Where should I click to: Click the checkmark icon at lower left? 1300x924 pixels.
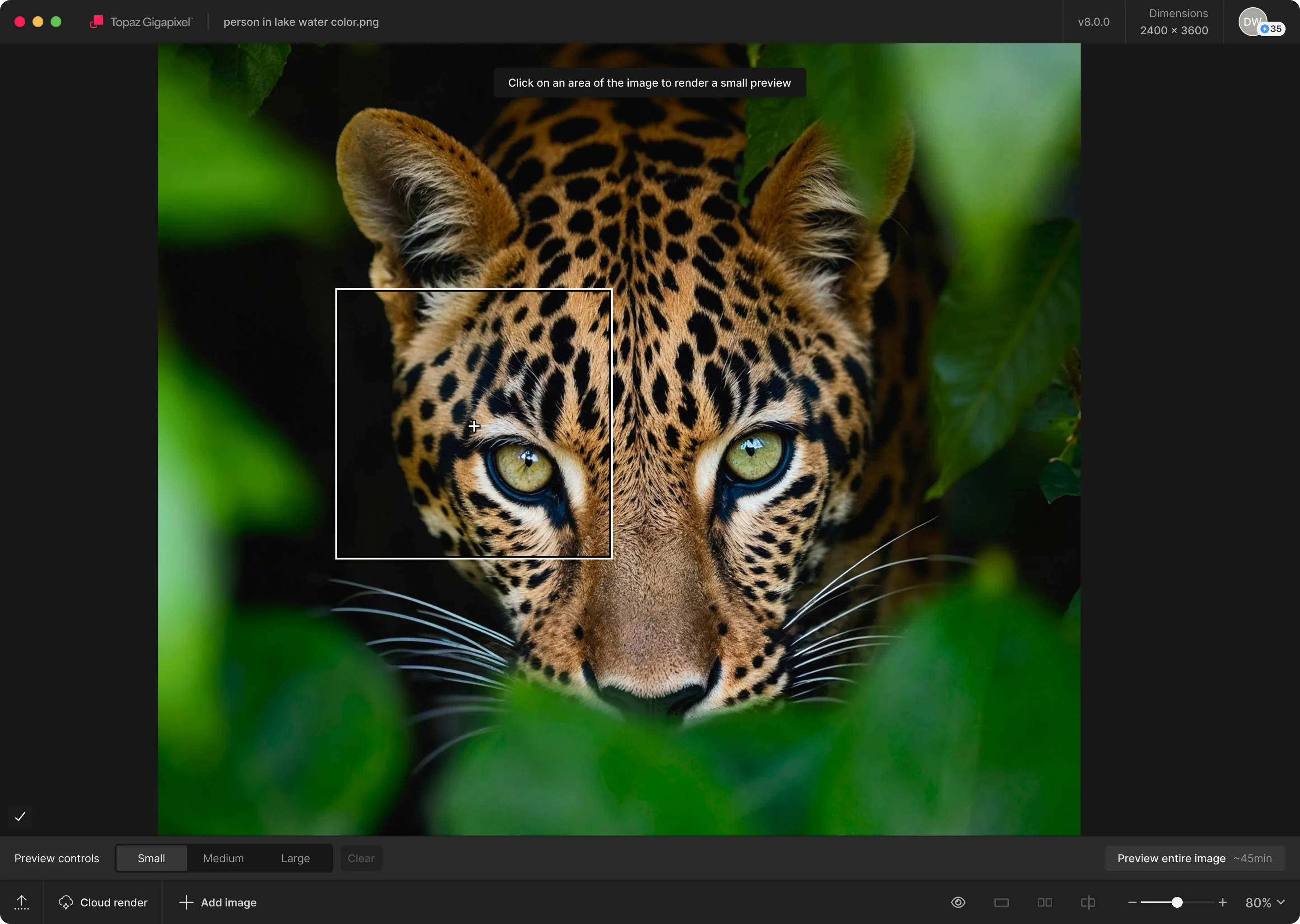20,817
